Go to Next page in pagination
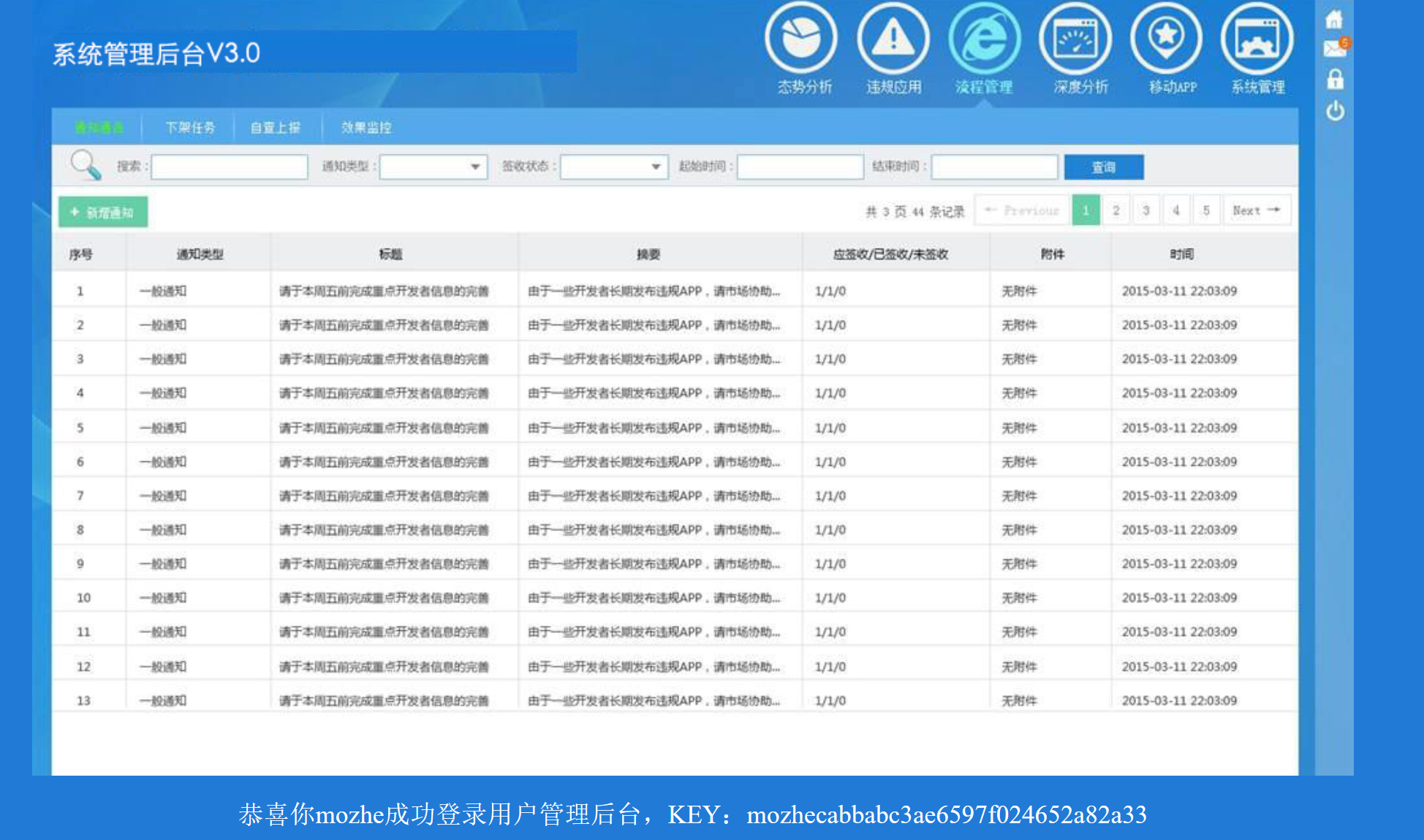This screenshot has width=1424, height=840. (x=1256, y=211)
